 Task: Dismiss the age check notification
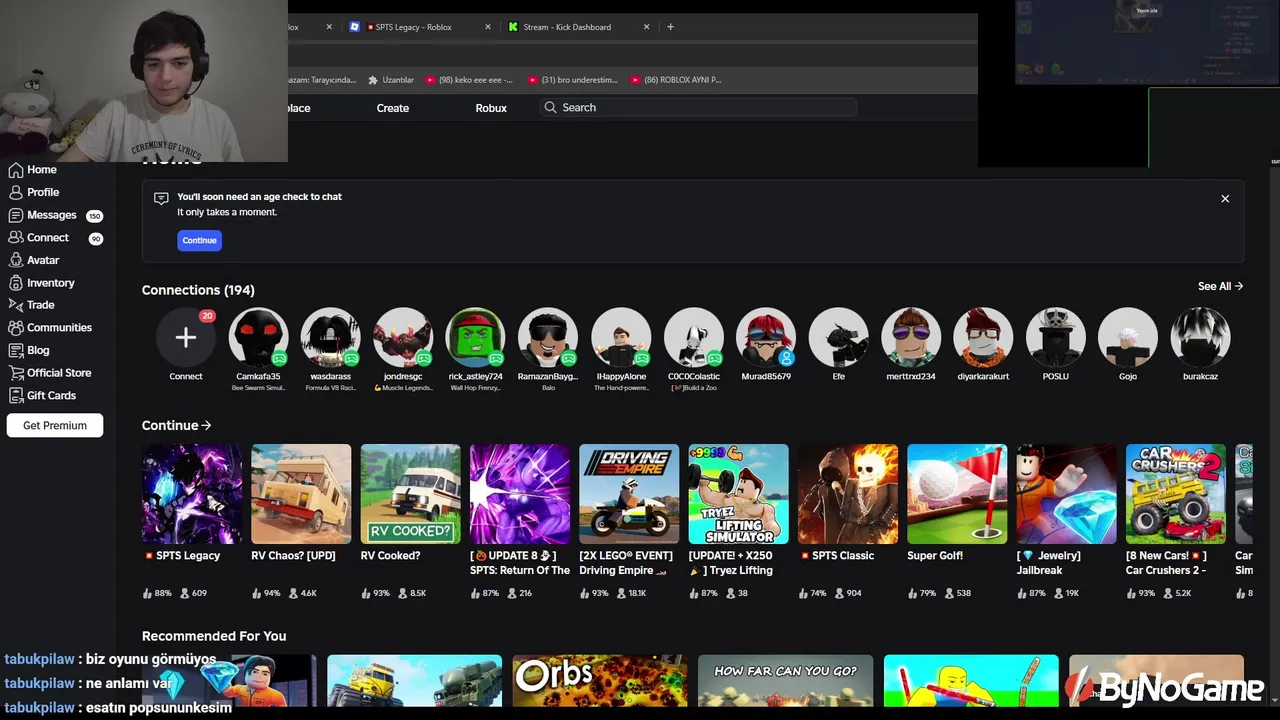(x=1225, y=199)
